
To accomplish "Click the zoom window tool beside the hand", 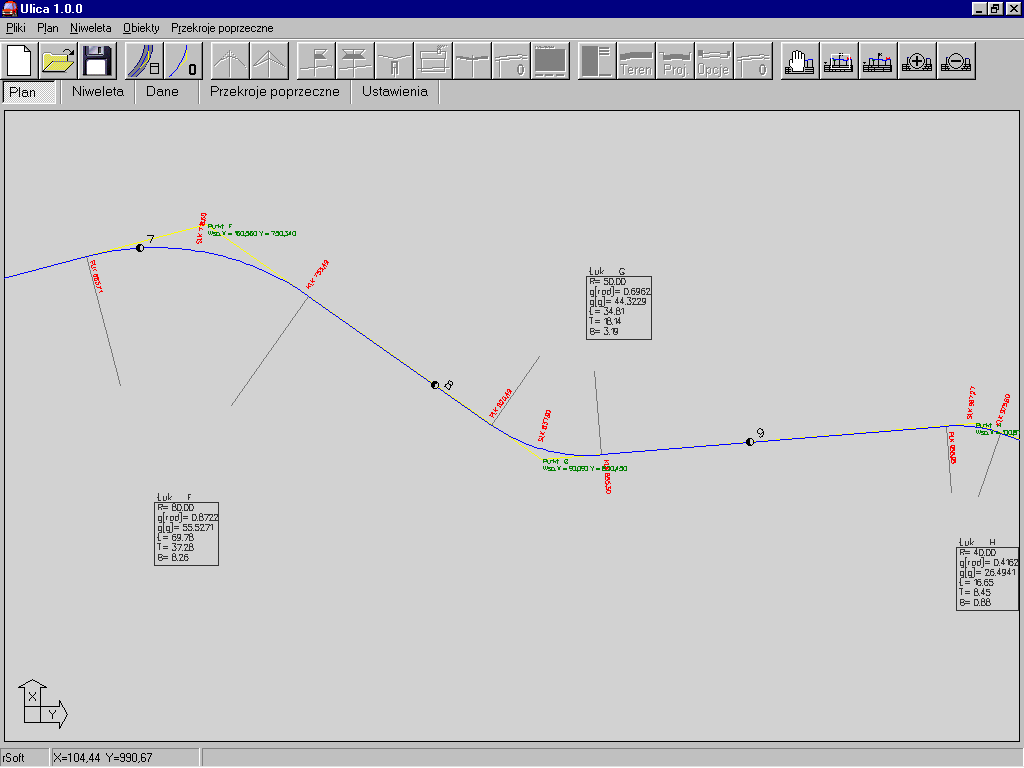I will [838, 61].
